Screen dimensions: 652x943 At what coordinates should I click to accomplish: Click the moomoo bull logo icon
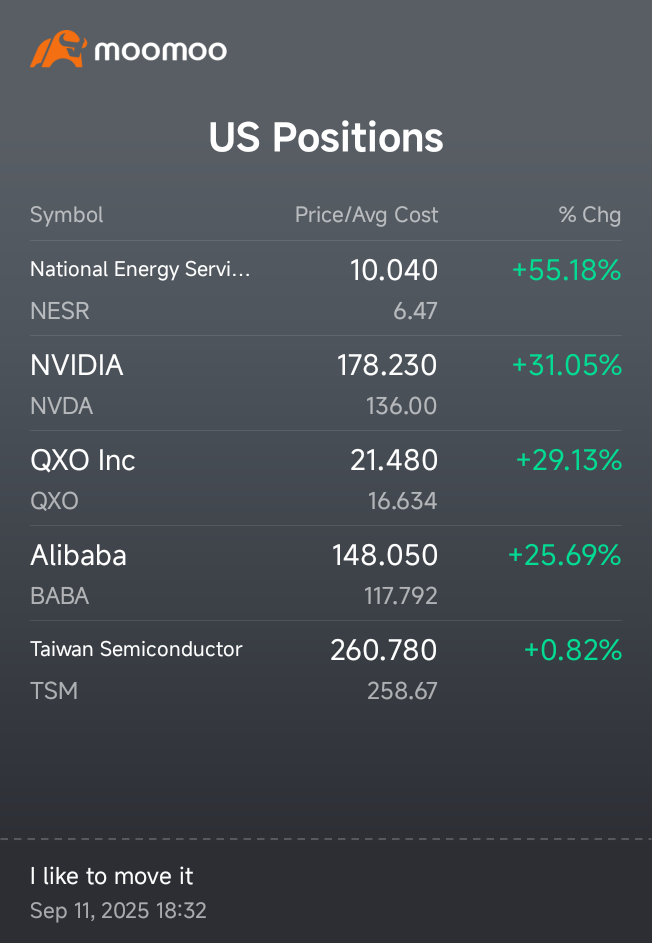coord(59,49)
